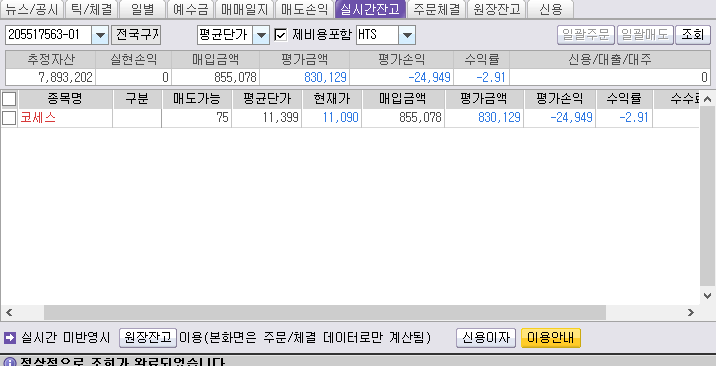Image resolution: width=716 pixels, height=366 pixels.
Task: Click the info icon in the status bar
Action: (9, 362)
